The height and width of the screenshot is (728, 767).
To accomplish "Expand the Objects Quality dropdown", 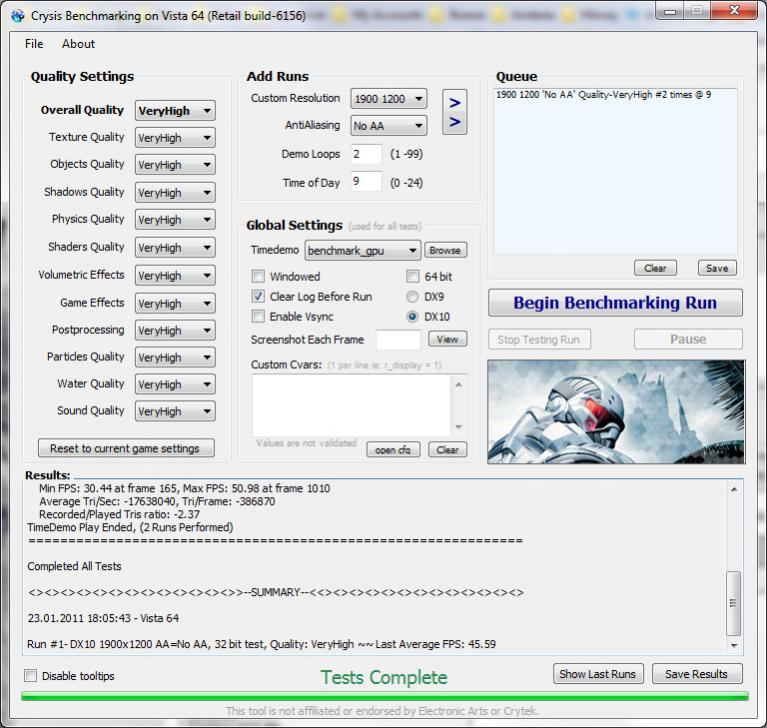I will click(x=175, y=164).
